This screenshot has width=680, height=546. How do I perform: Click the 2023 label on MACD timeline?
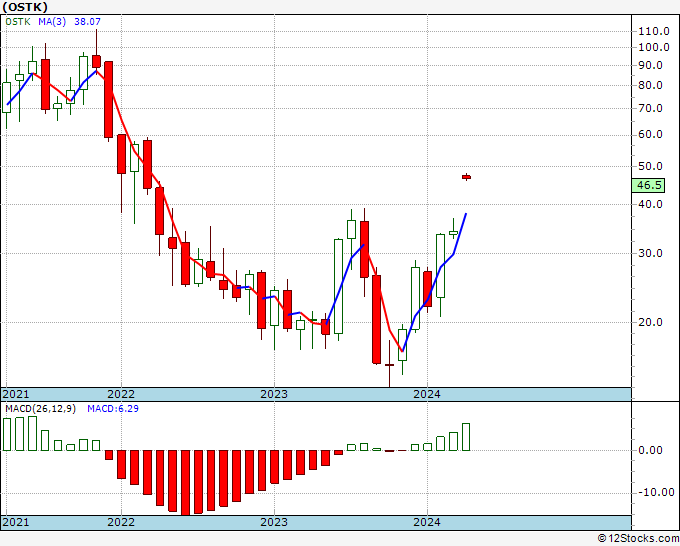274,522
